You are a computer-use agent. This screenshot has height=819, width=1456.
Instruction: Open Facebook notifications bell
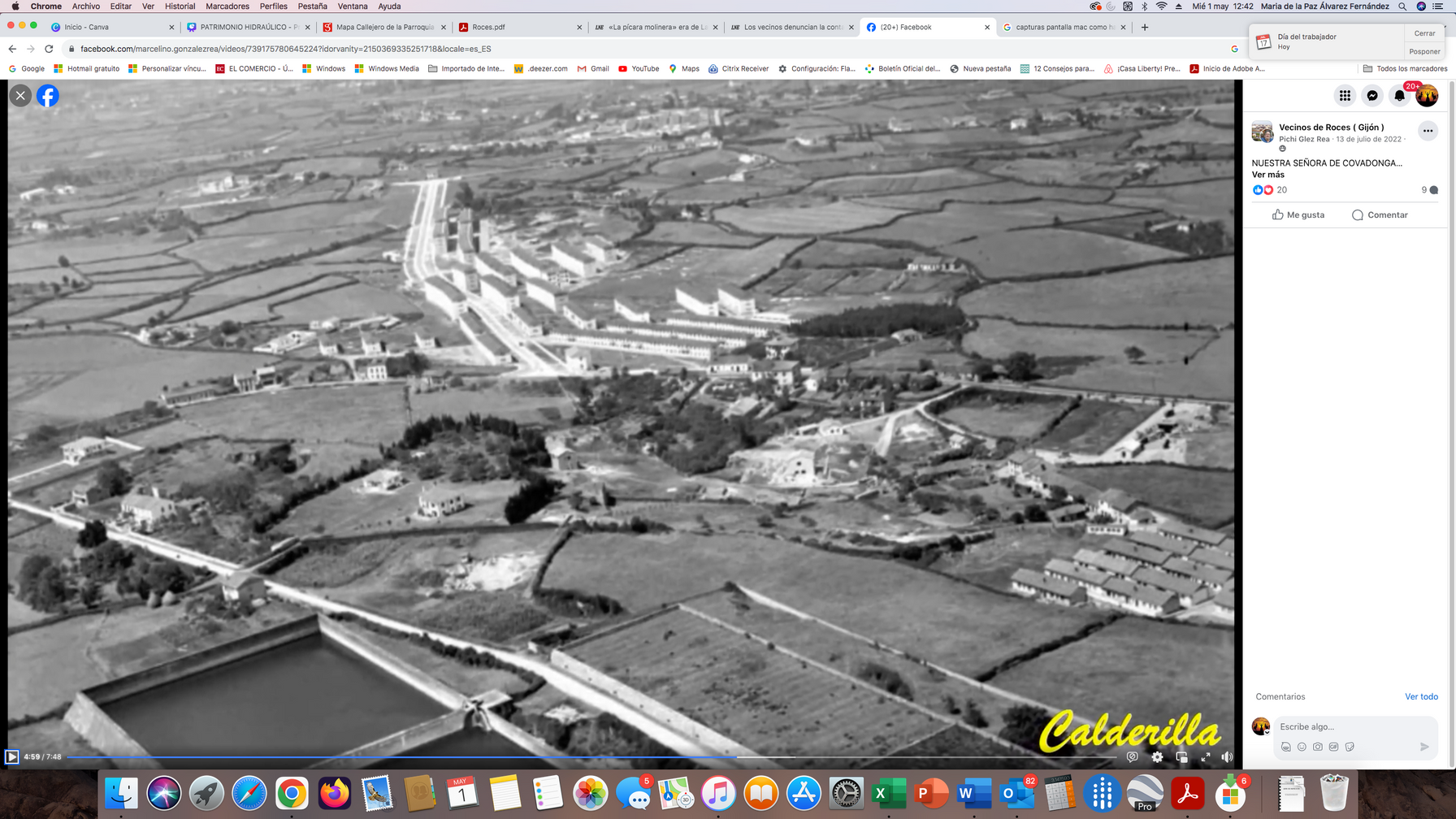click(1399, 96)
